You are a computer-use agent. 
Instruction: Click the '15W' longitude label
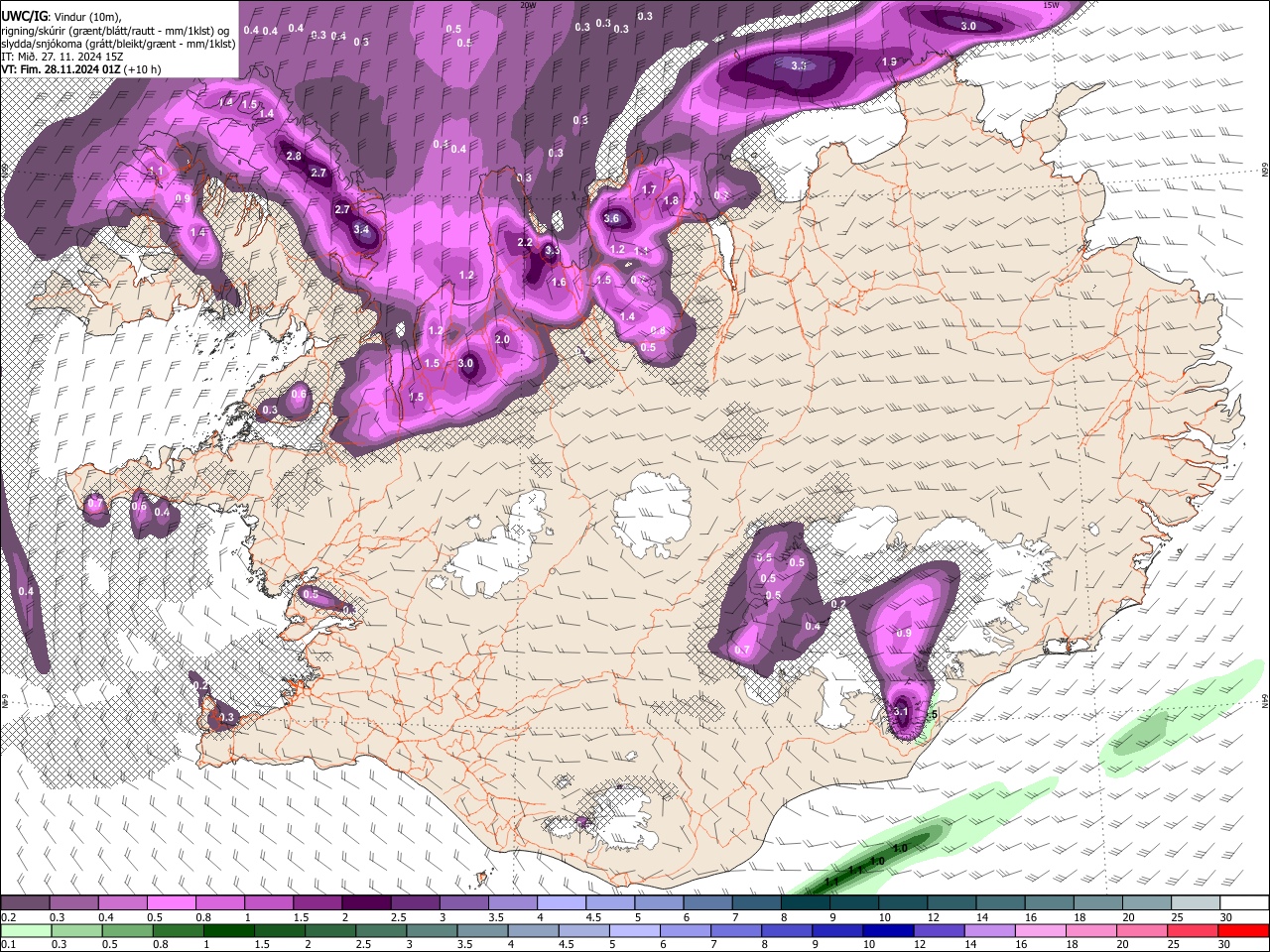pyautogui.click(x=1051, y=5)
